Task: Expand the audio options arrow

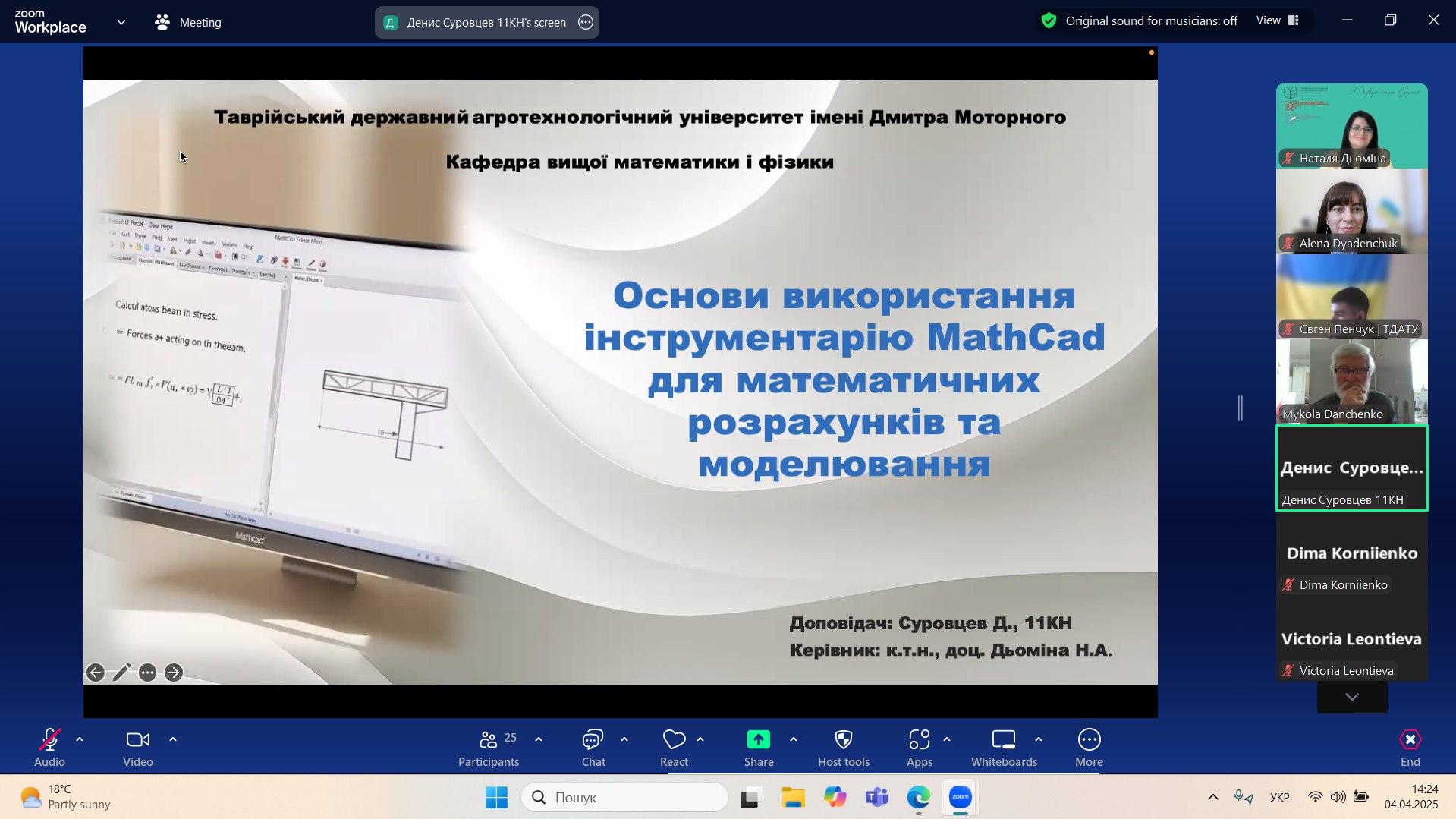Action: coord(80,739)
